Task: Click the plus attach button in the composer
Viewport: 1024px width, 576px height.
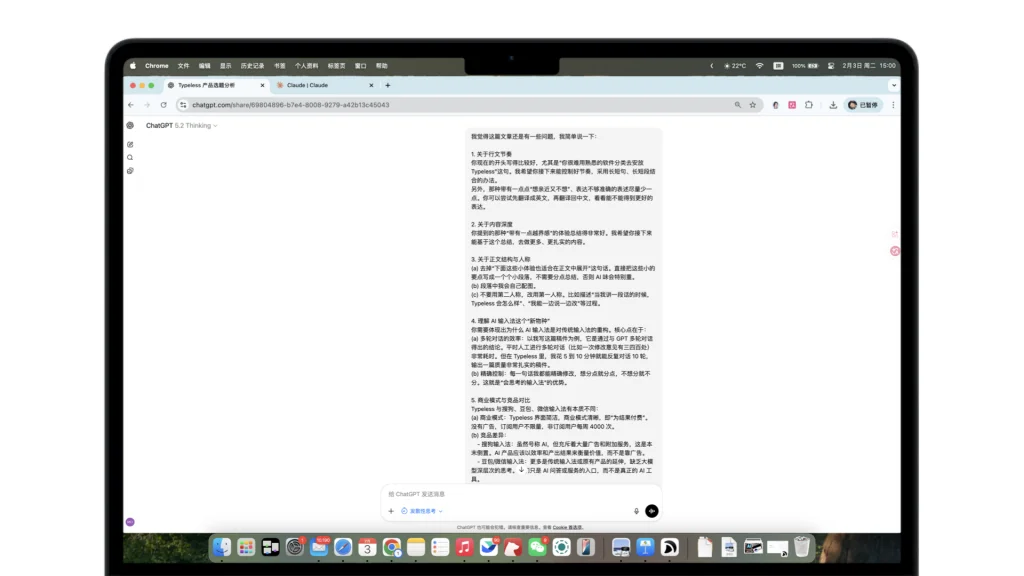Action: 391,511
